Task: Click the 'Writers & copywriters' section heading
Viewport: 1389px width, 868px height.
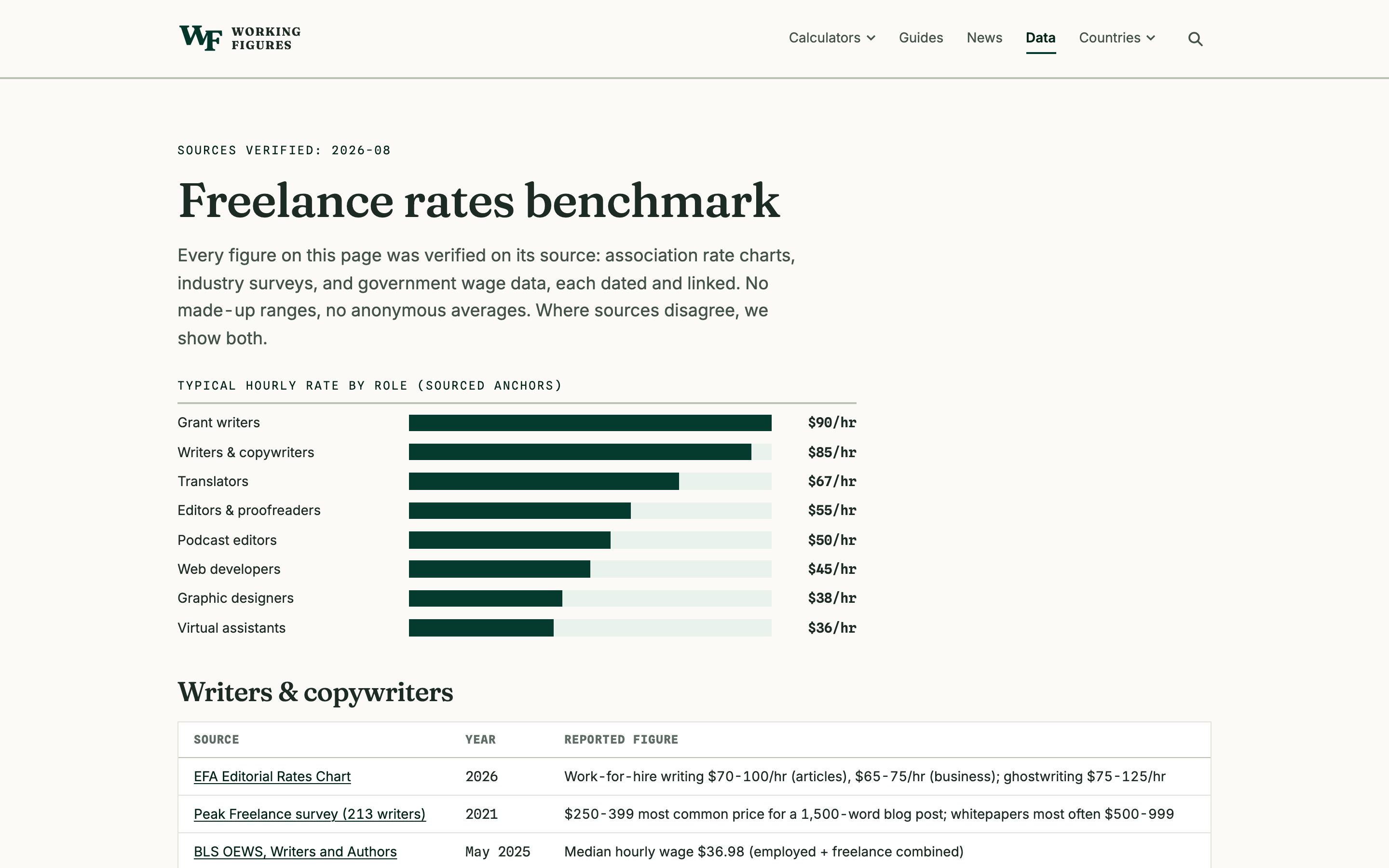Action: pyautogui.click(x=315, y=692)
